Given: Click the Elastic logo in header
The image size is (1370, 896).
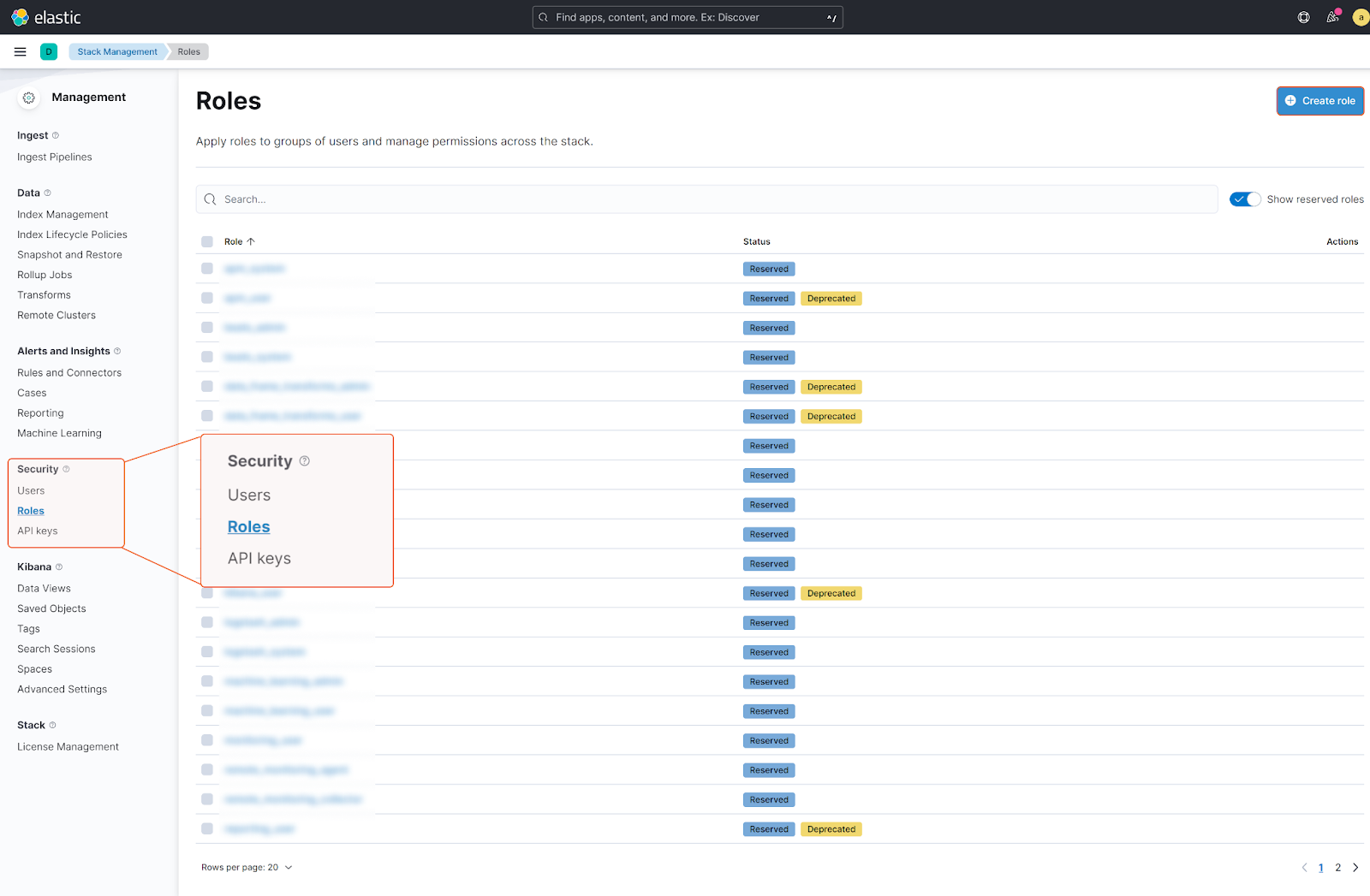Looking at the screenshot, I should pyautogui.click(x=45, y=17).
